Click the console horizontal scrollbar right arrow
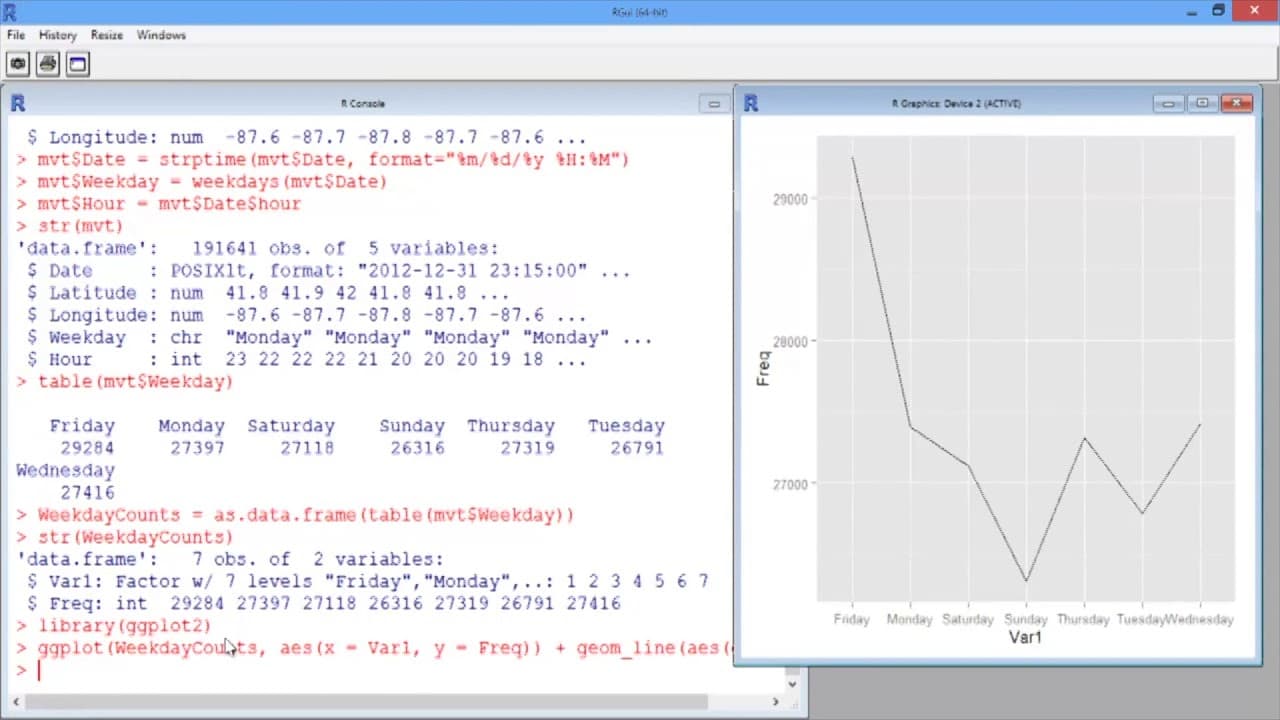The height and width of the screenshot is (720, 1280). [x=775, y=702]
